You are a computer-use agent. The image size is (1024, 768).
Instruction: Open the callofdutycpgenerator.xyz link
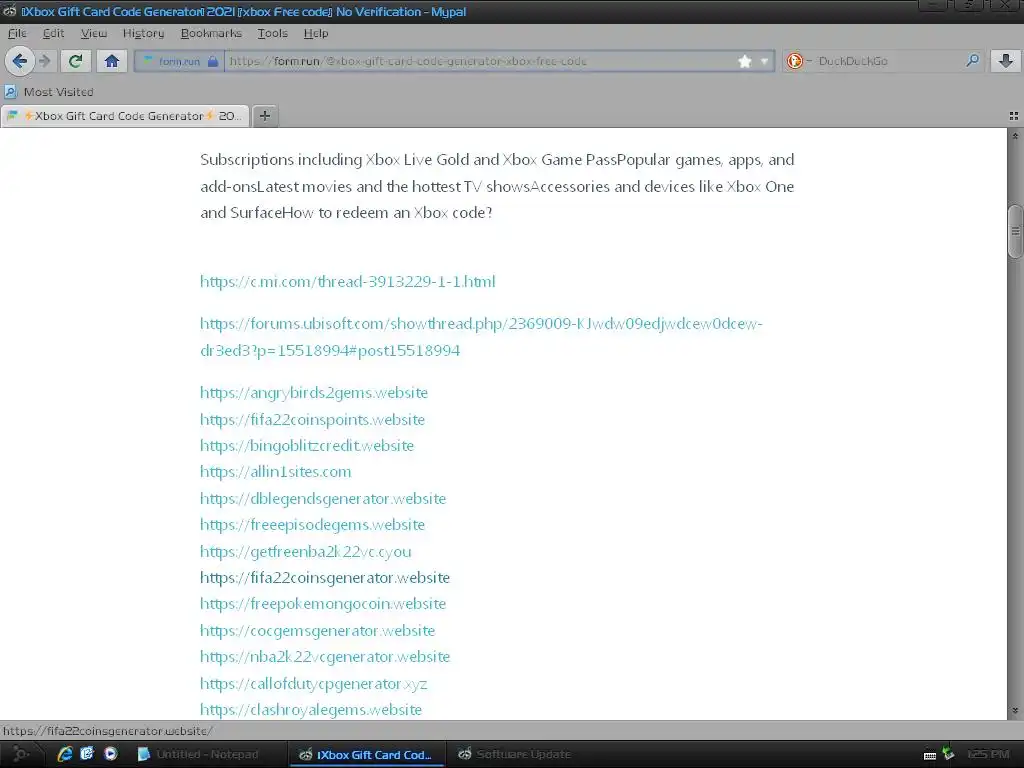coord(313,683)
